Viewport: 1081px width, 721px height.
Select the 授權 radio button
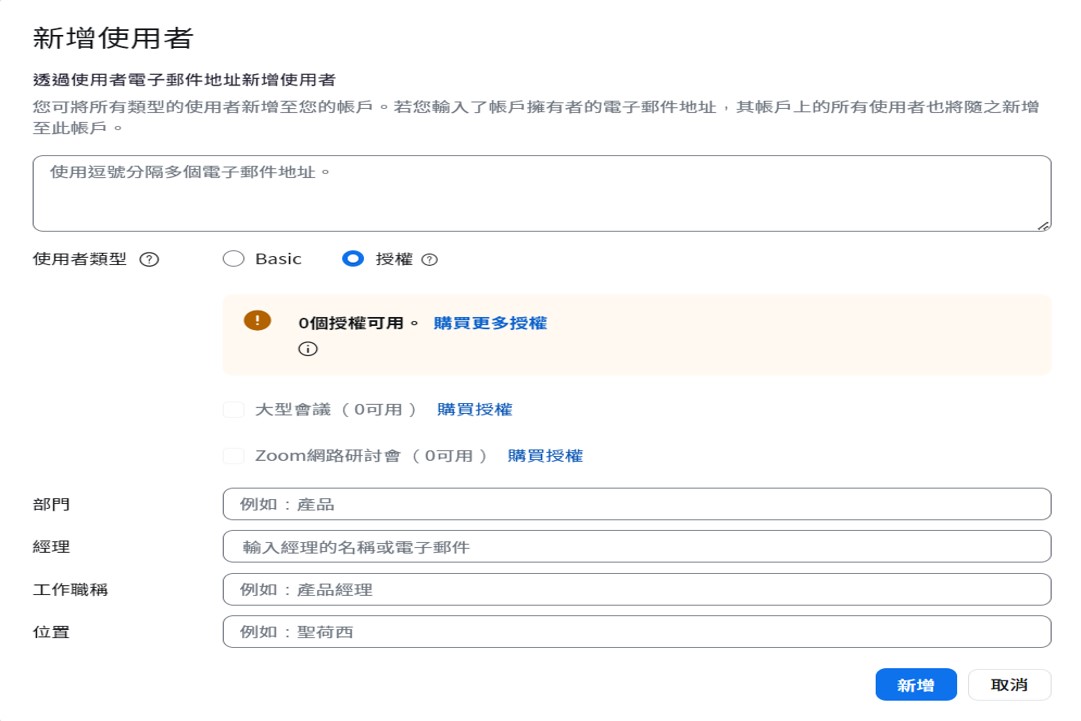[352, 259]
